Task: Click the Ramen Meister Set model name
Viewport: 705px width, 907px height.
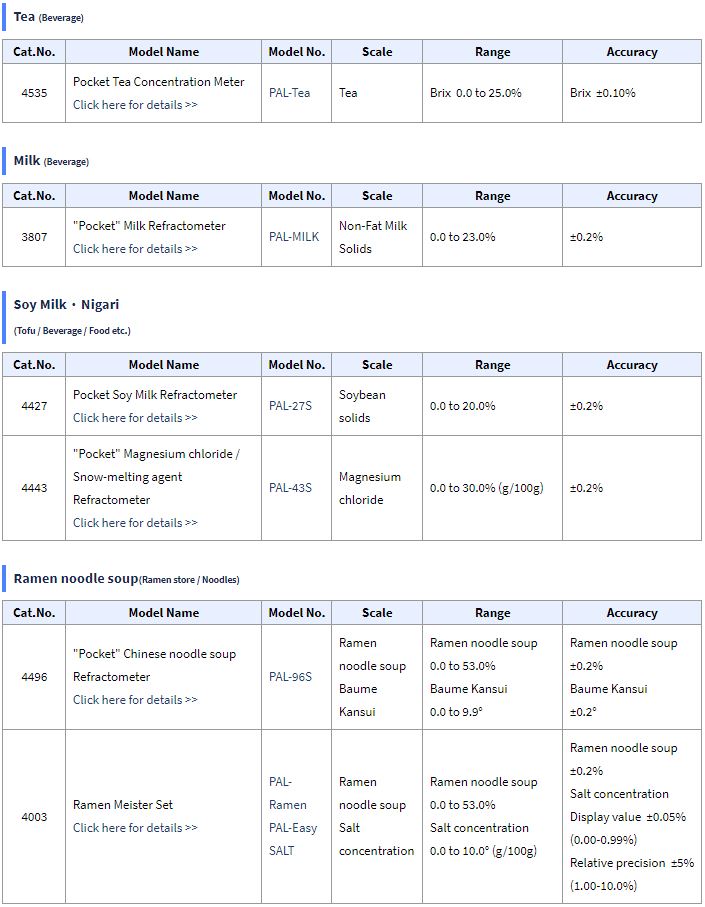Action: point(123,805)
